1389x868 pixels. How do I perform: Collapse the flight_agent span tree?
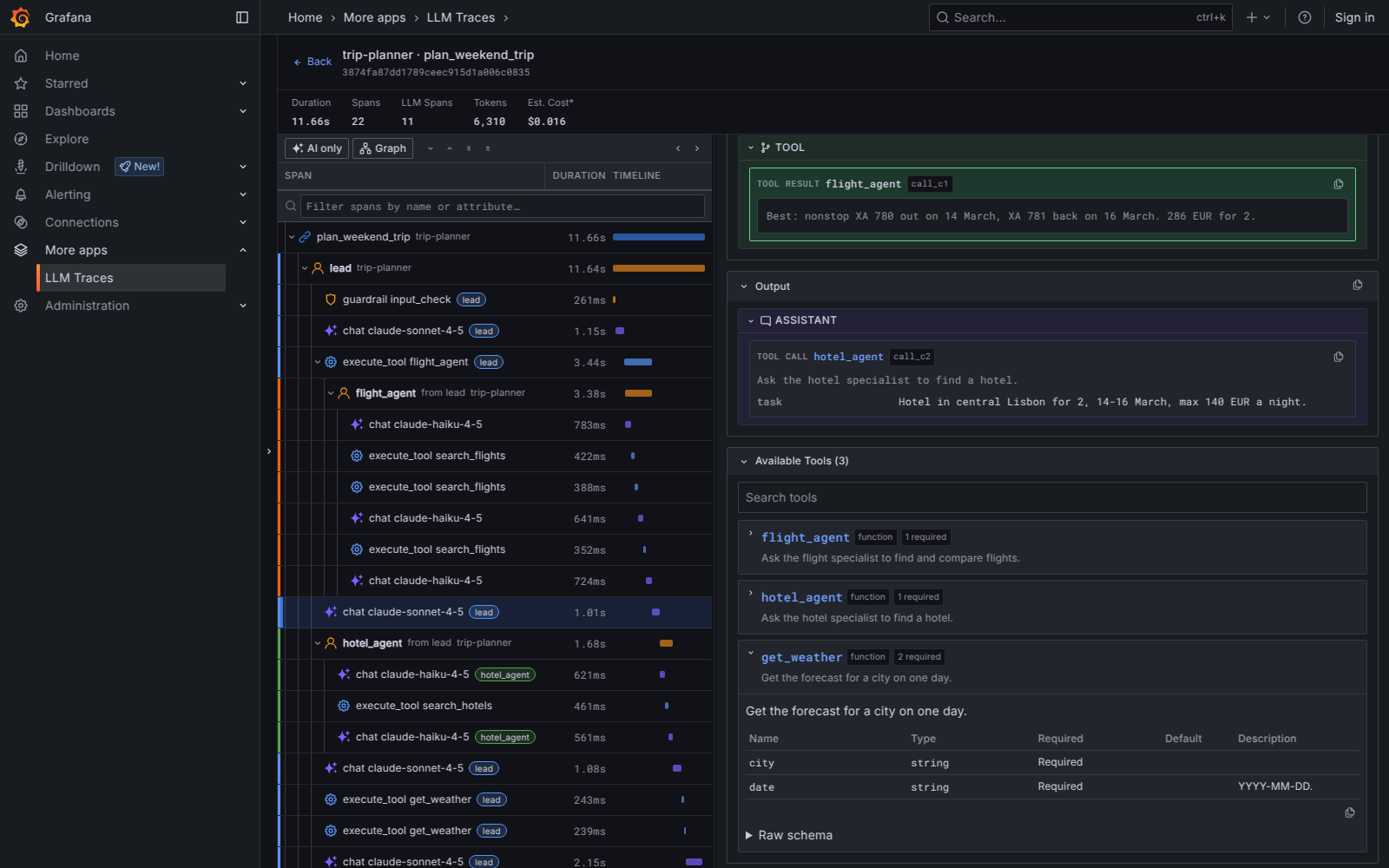pyautogui.click(x=331, y=393)
